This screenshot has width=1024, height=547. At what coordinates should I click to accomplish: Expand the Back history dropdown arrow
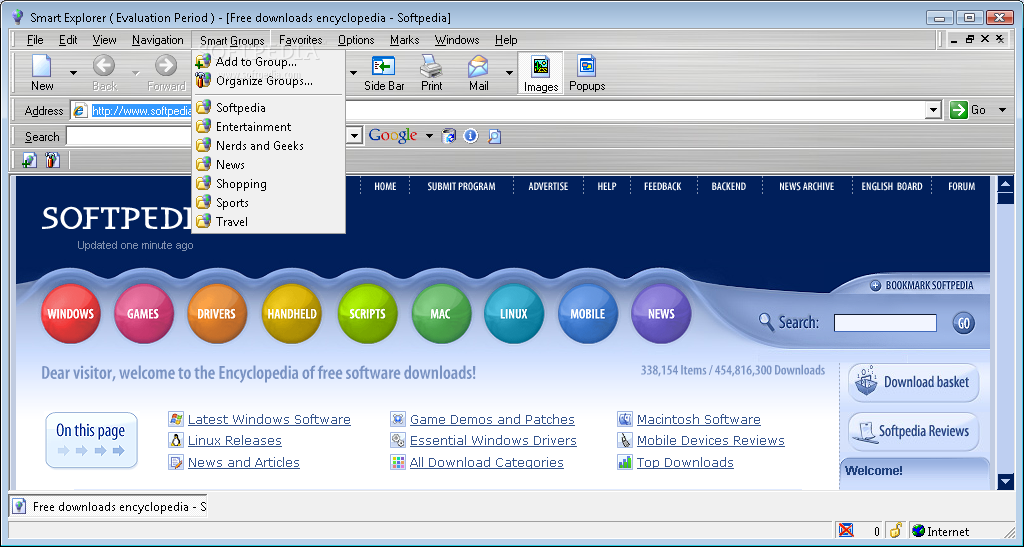tap(135, 72)
